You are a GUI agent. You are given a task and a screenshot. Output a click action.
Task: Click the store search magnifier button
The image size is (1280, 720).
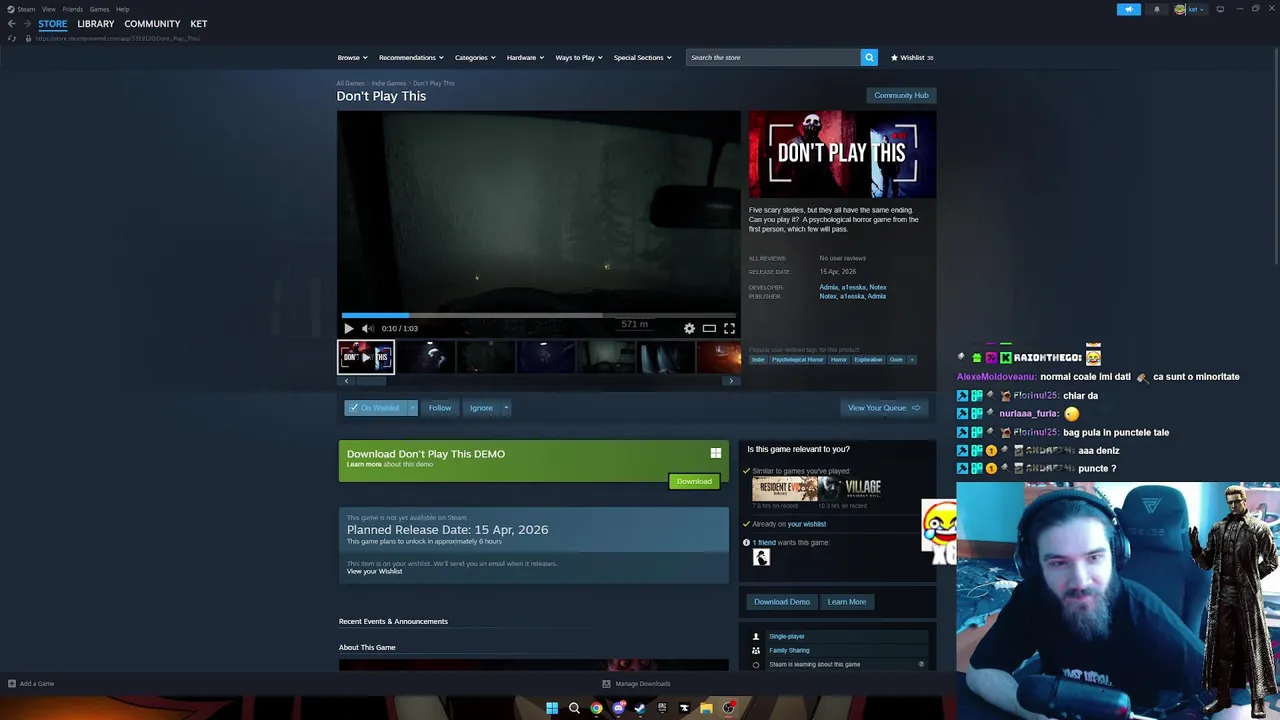(869, 57)
